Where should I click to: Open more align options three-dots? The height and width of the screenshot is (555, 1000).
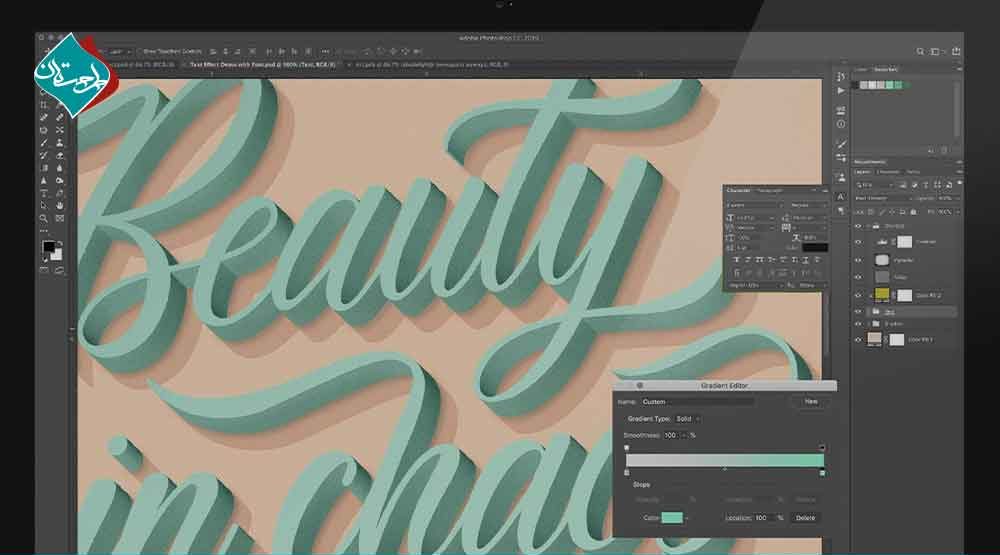click(325, 51)
